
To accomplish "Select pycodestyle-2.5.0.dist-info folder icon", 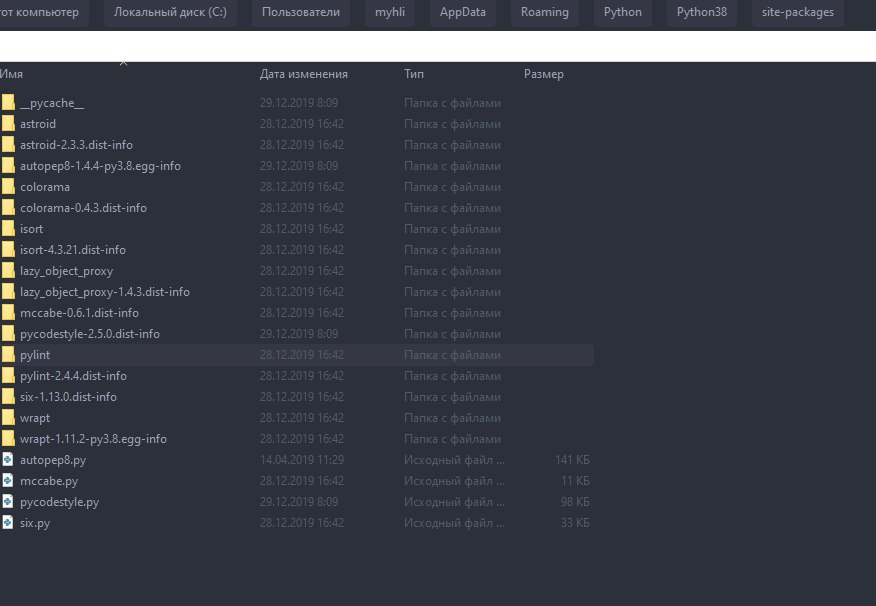I will pyautogui.click(x=8, y=333).
